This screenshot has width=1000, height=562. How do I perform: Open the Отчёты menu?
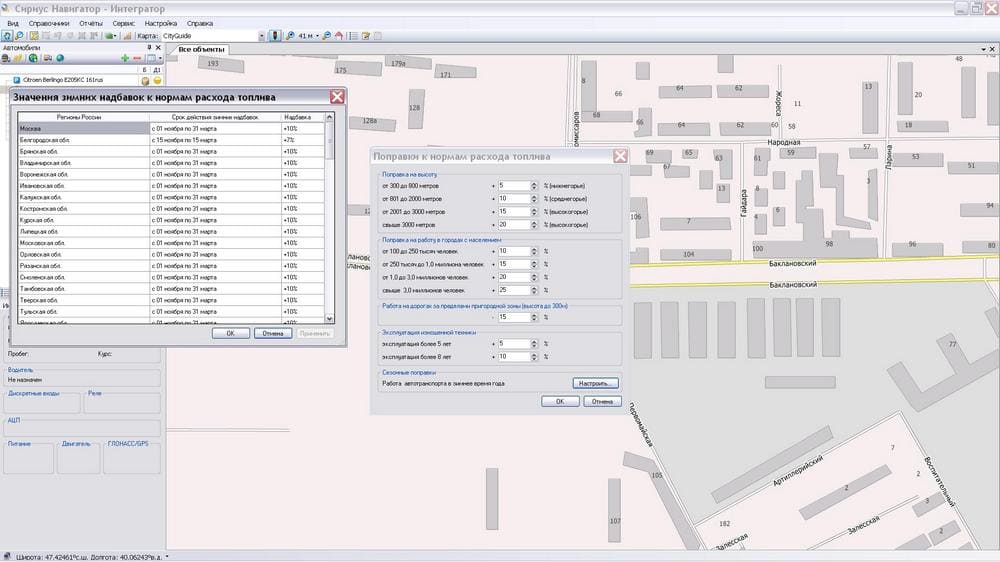91,22
